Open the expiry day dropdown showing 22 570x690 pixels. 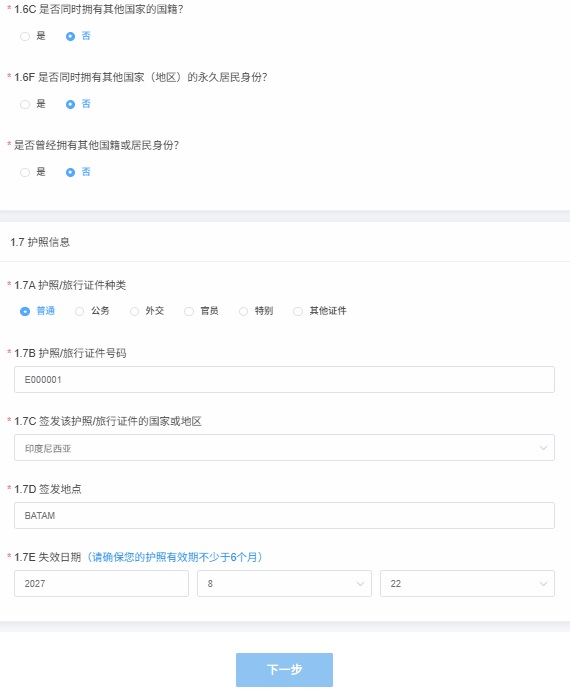coord(467,584)
